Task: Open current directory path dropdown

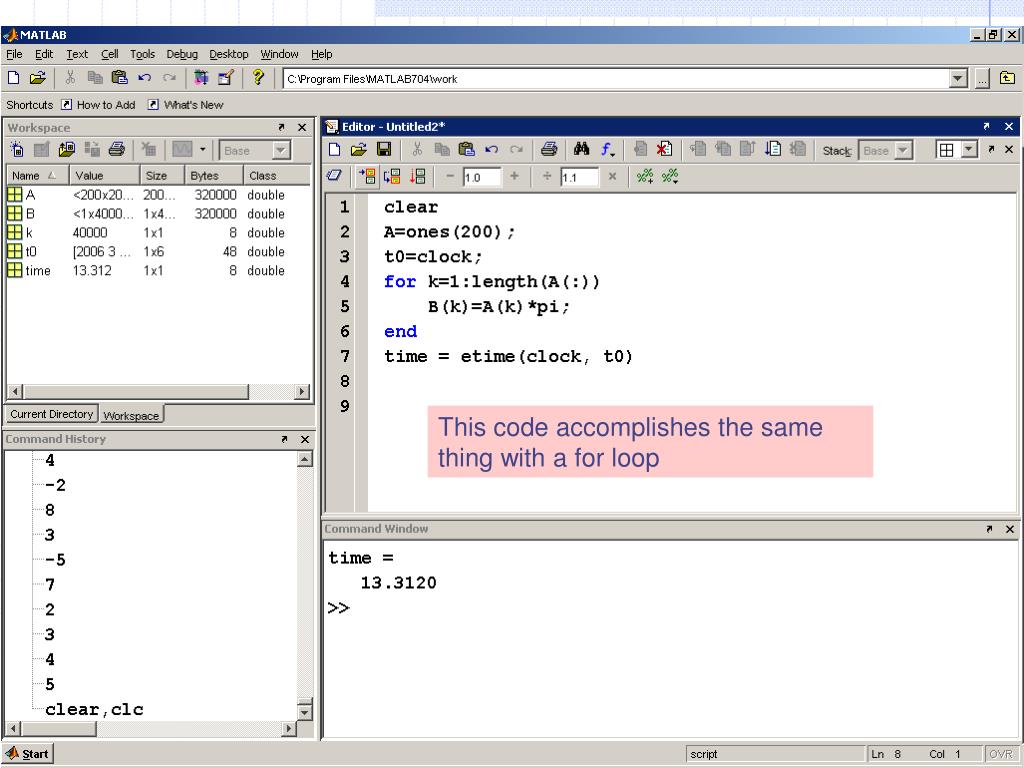Action: coord(957,79)
